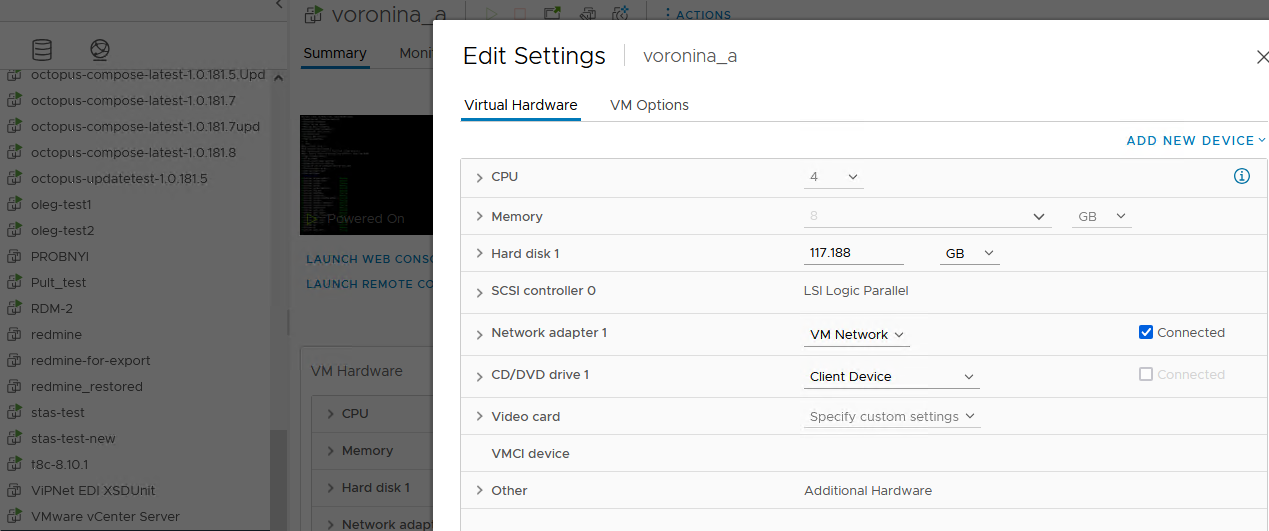
Task: Click the Power On toolbar icon
Action: coord(491,14)
